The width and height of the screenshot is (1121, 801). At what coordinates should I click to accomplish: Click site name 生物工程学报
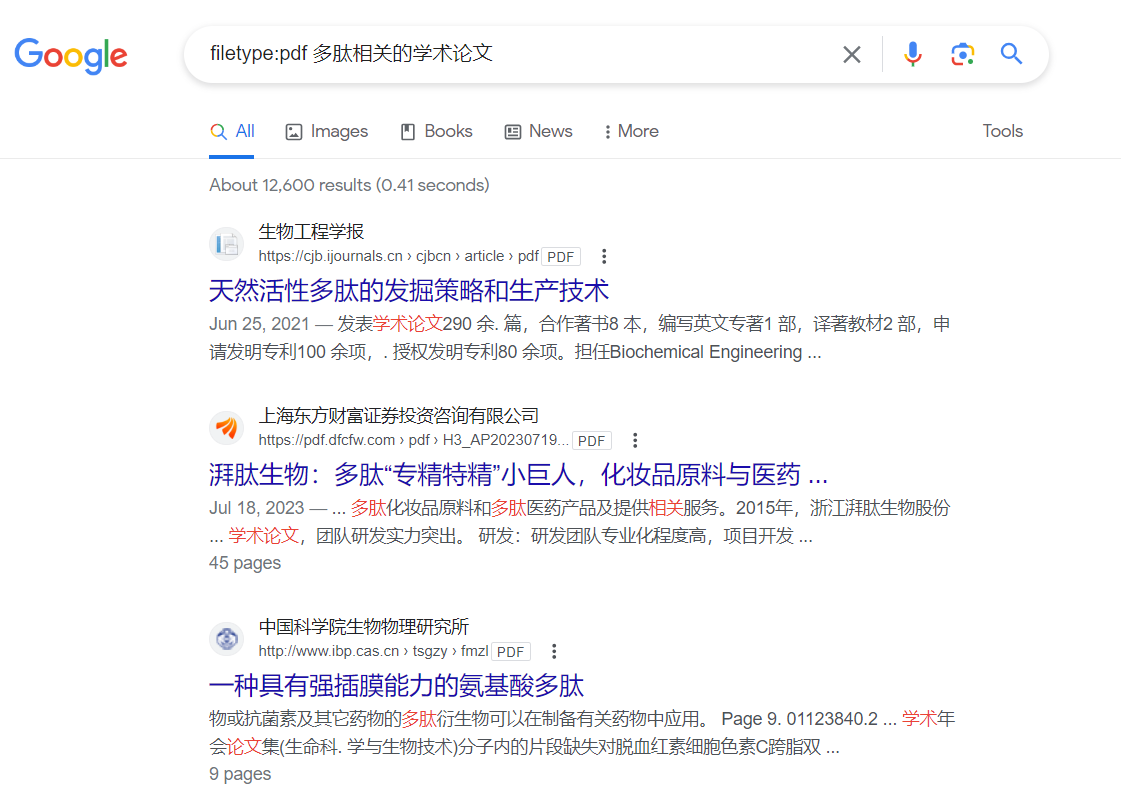[x=311, y=232]
